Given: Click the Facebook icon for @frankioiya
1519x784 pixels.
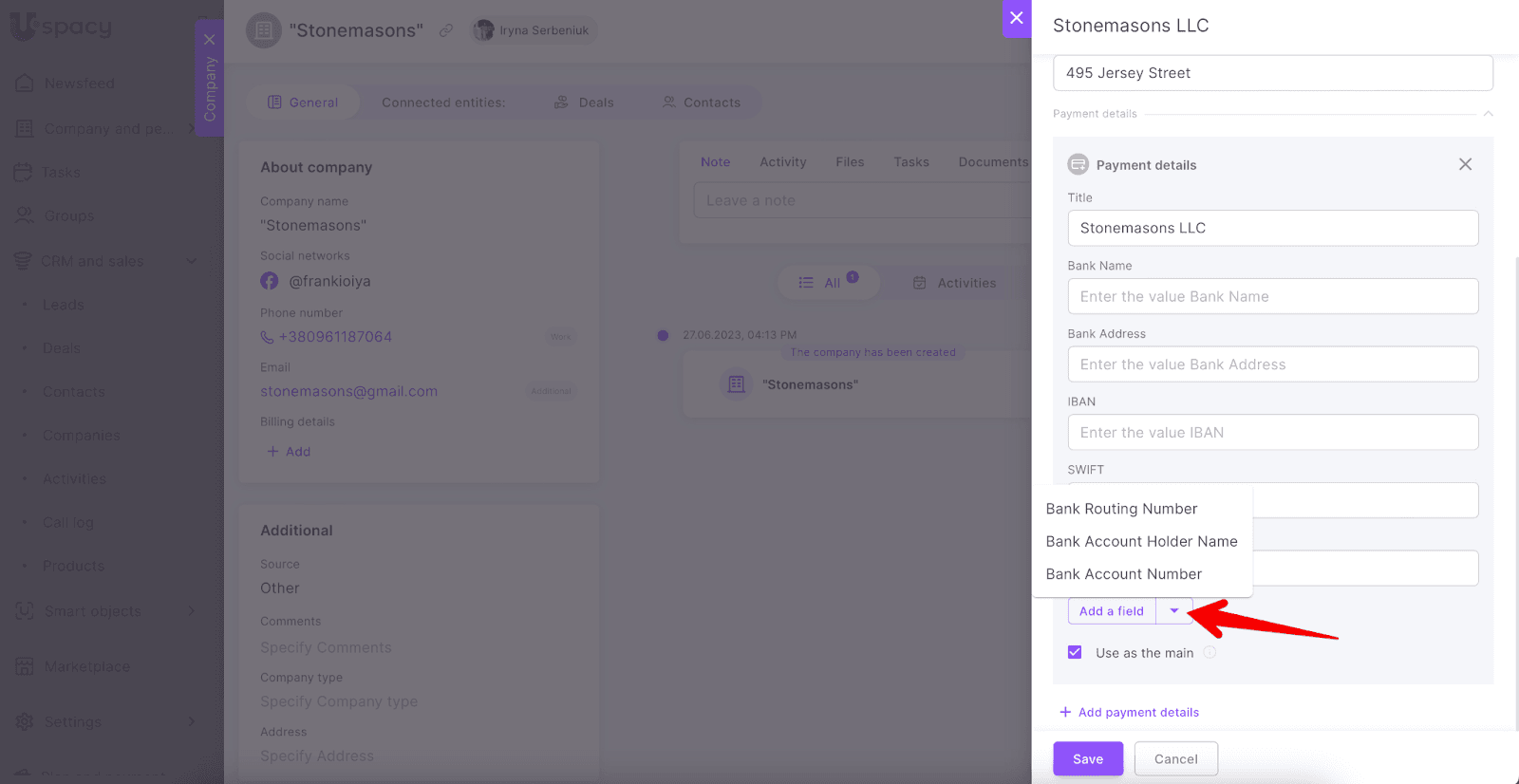Looking at the screenshot, I should tap(270, 281).
